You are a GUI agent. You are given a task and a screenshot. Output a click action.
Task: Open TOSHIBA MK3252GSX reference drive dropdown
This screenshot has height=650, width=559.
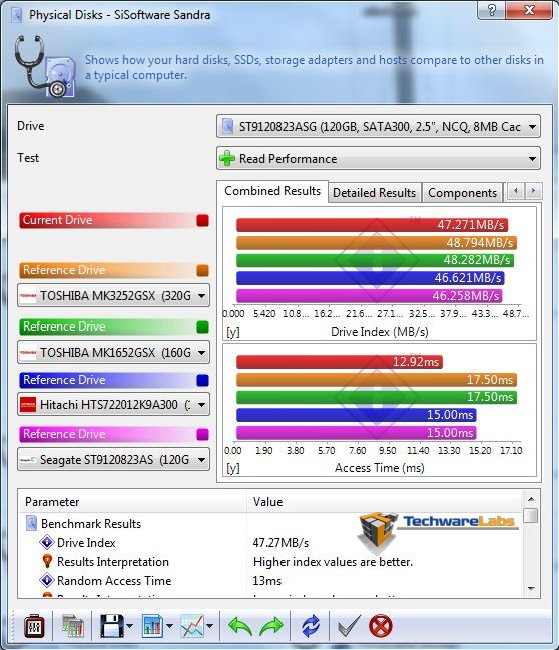113,296
